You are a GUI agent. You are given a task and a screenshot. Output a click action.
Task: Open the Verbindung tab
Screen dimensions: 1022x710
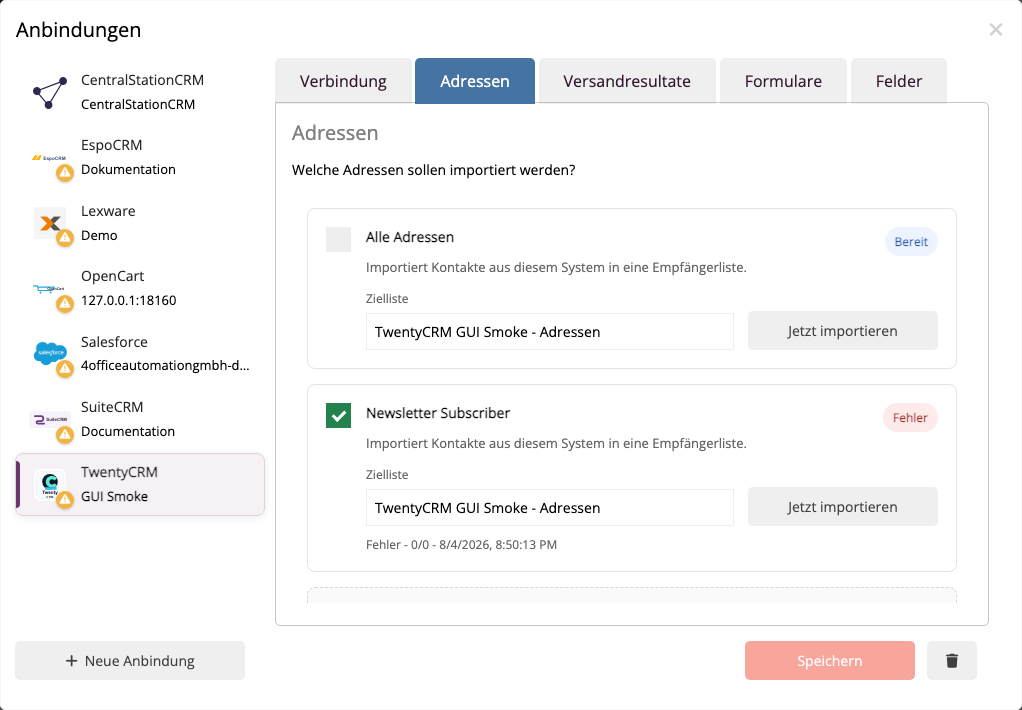(x=343, y=81)
